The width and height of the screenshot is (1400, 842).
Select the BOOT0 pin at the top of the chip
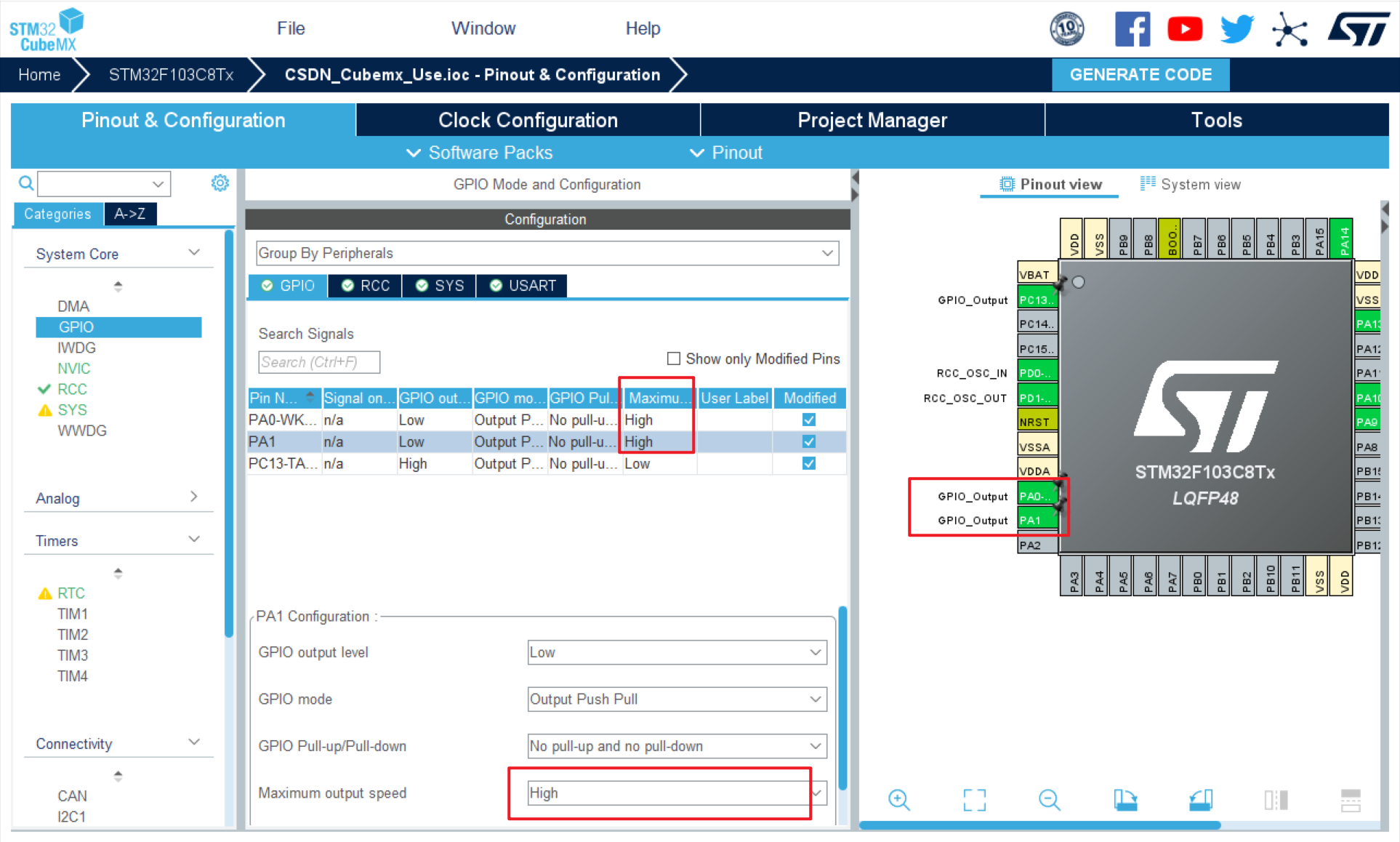click(1170, 238)
